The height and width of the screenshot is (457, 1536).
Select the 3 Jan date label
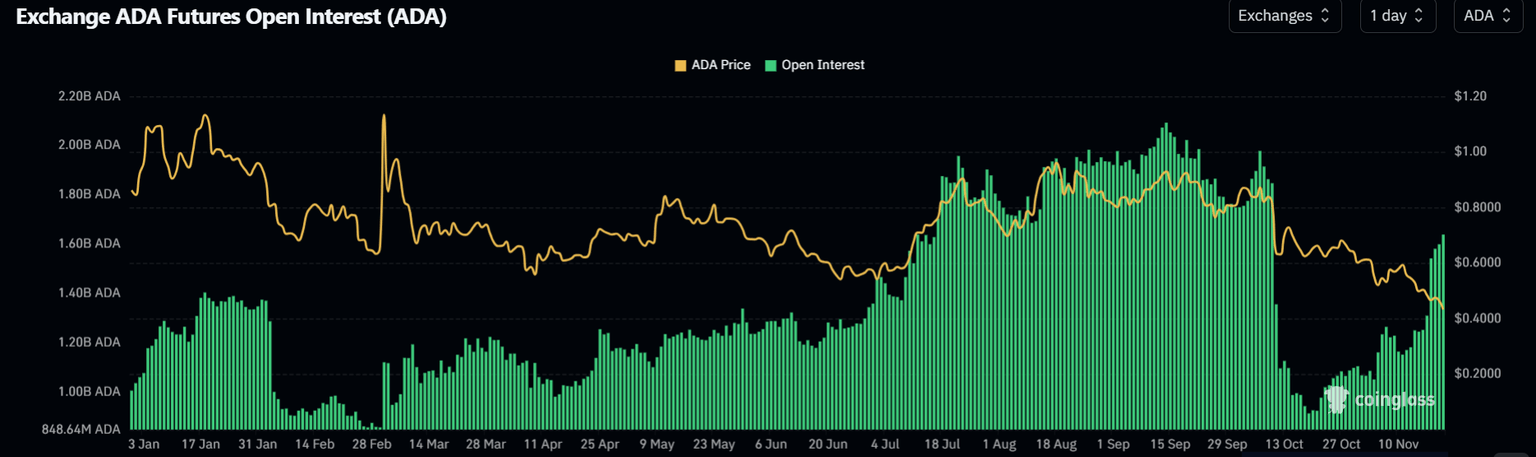point(145,443)
